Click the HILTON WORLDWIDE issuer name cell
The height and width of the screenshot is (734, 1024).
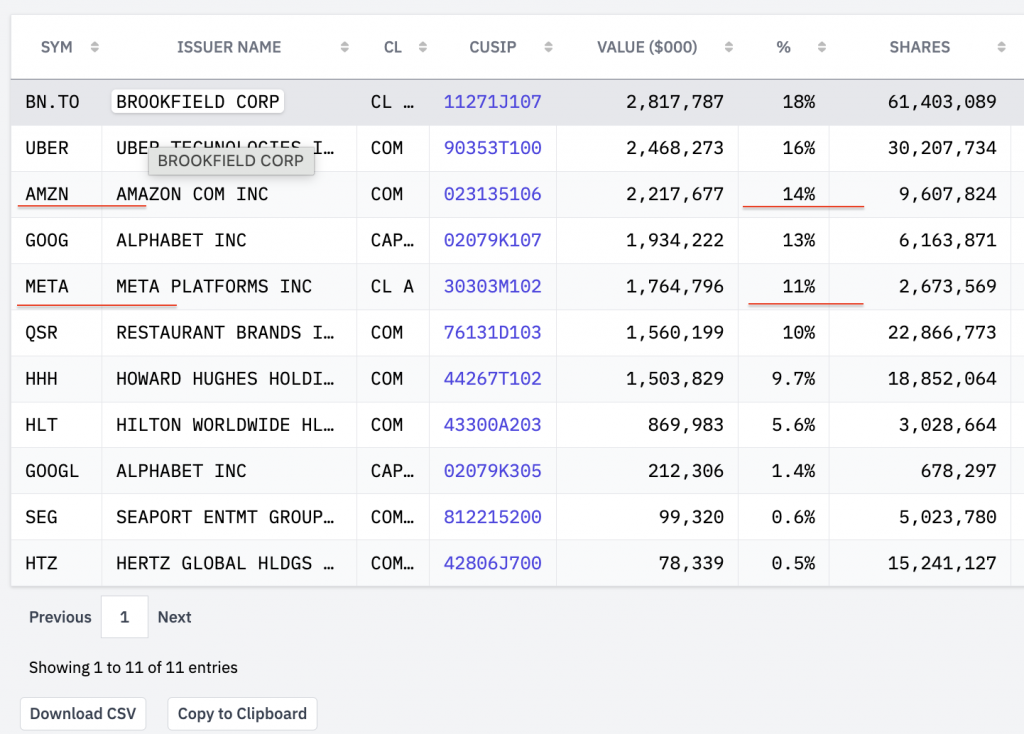click(225, 425)
